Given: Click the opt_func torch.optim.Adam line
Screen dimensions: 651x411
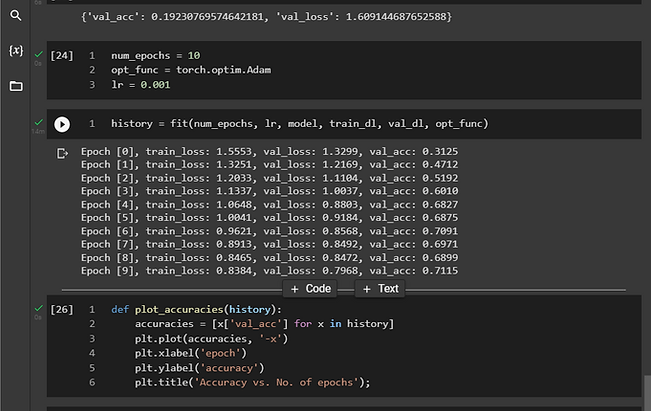Looking at the screenshot, I should (191, 70).
